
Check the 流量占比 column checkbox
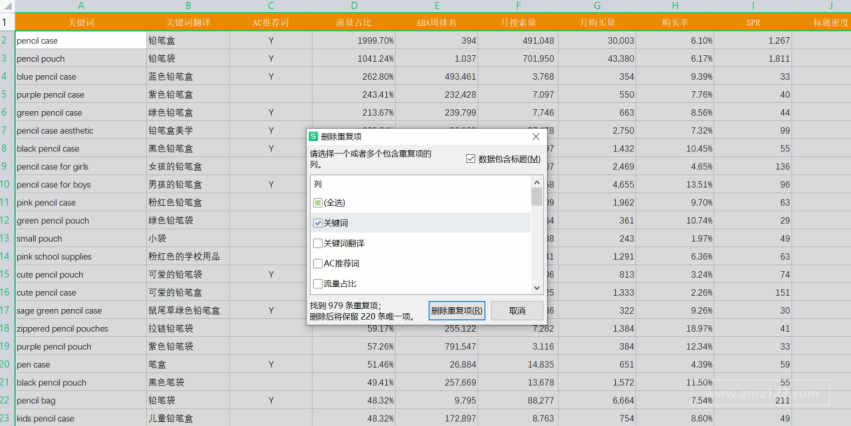click(318, 283)
